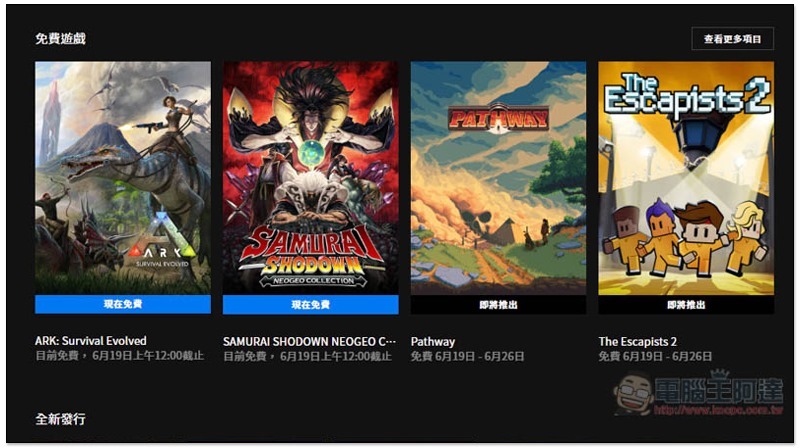Click the blue 現在免費 banner under Samurai Shodown

click(x=310, y=305)
